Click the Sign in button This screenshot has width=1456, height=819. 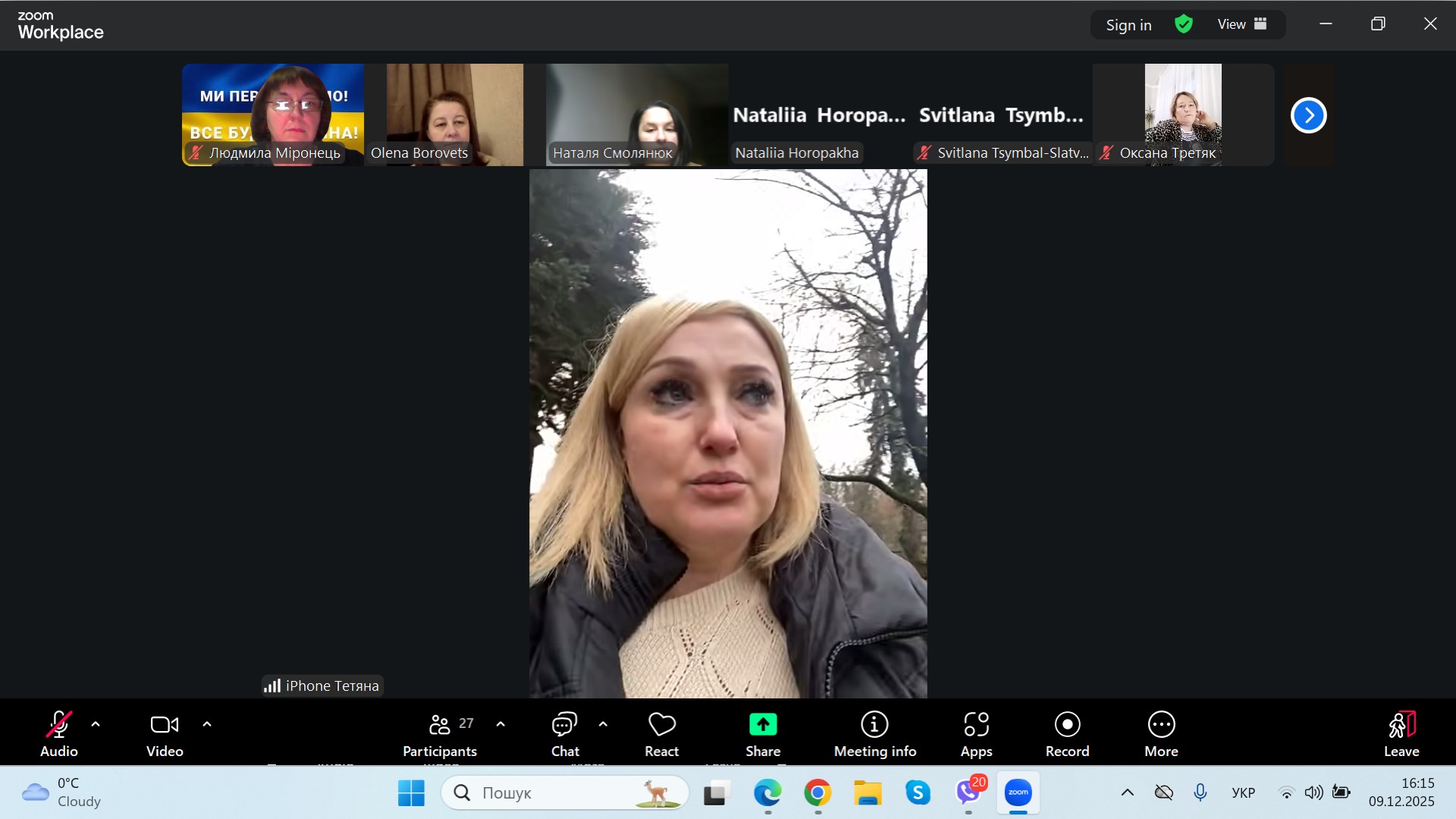[x=1128, y=25]
